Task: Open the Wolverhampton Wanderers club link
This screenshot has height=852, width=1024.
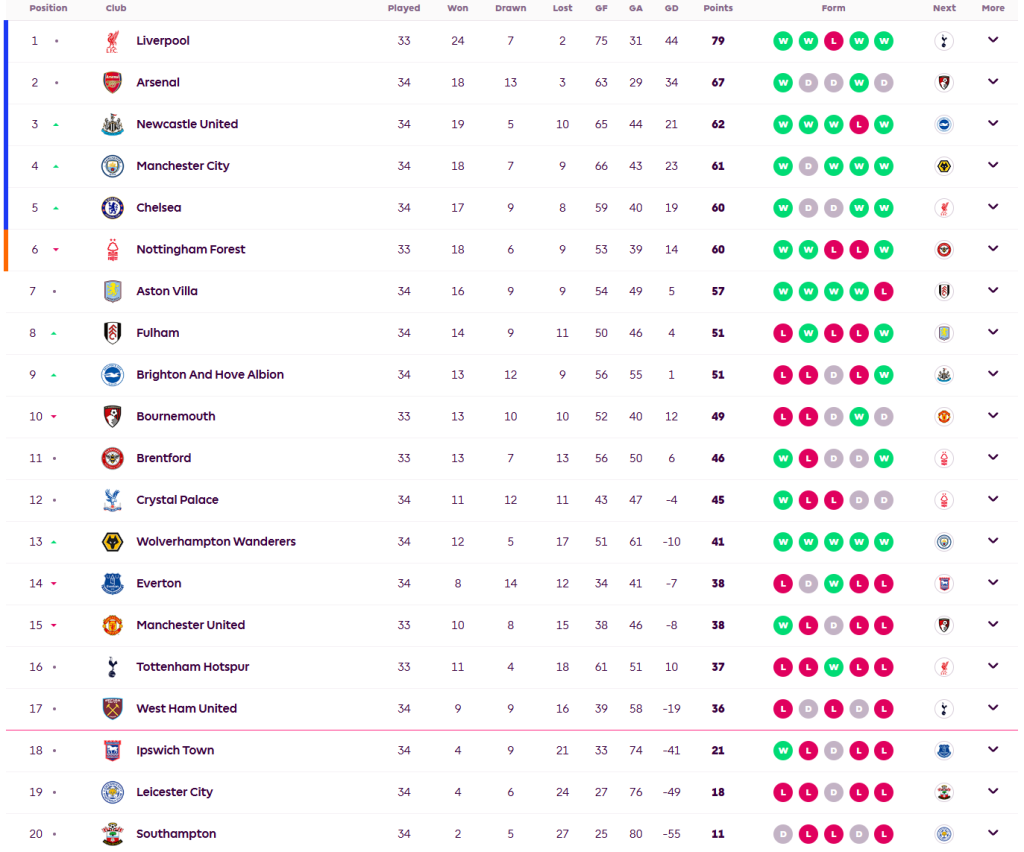Action: point(216,542)
